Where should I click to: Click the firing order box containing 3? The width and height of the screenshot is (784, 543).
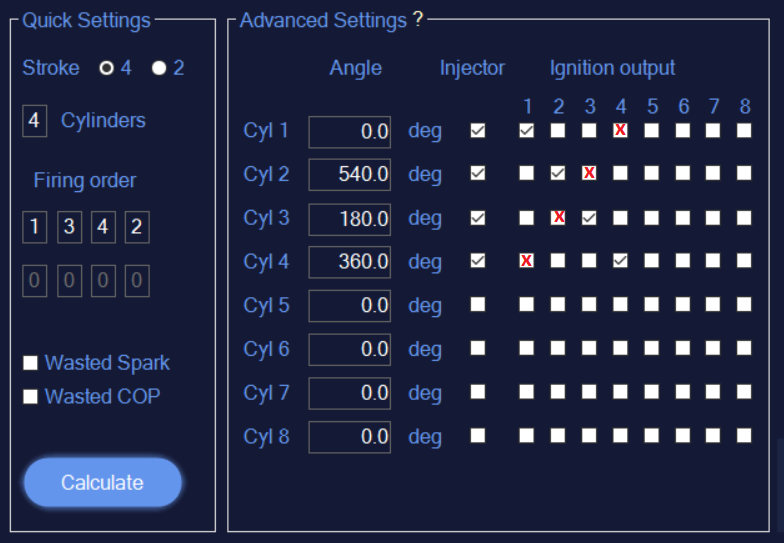[70, 227]
